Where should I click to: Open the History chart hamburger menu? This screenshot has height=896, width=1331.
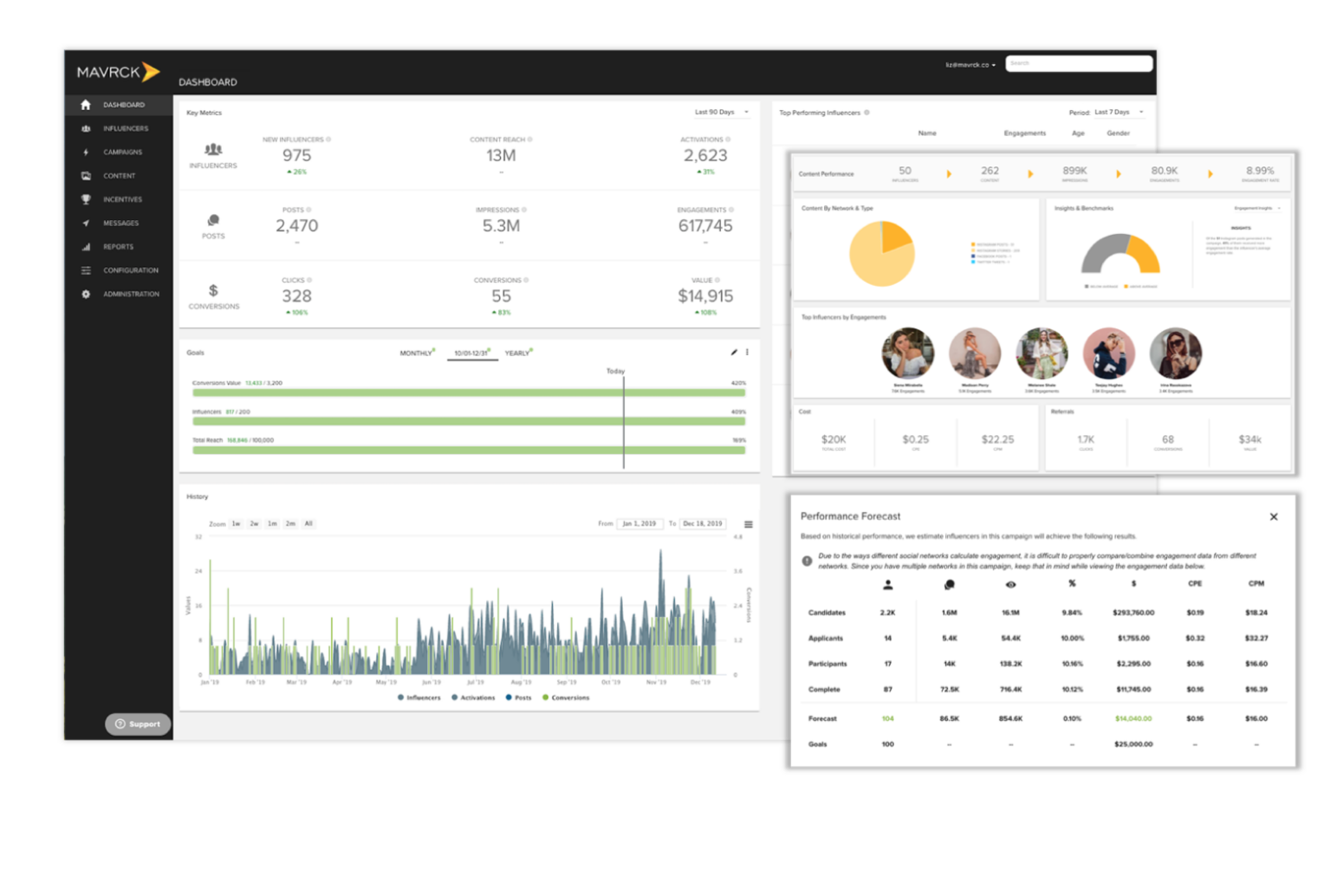click(x=749, y=524)
